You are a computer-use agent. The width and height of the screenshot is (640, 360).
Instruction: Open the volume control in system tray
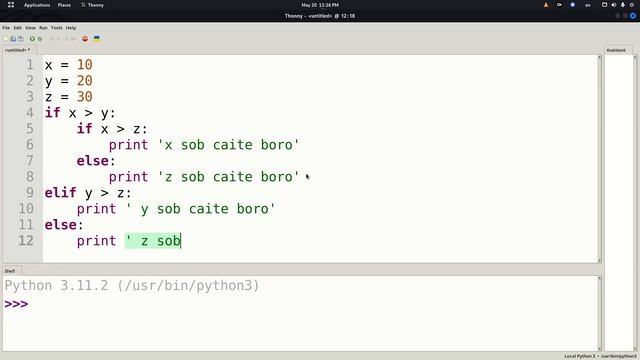pyautogui.click(x=613, y=5)
